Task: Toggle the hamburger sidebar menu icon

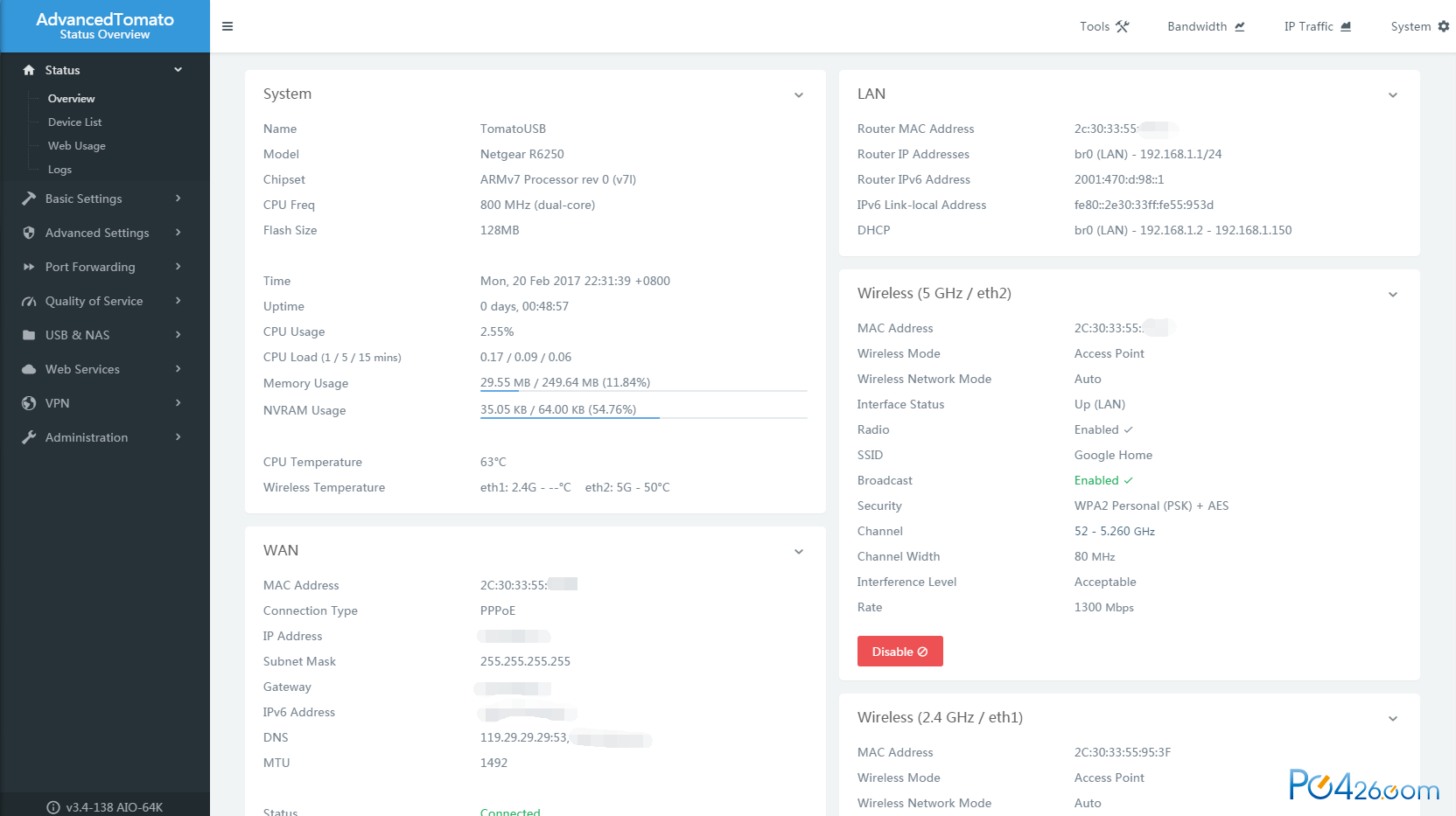Action: point(227,26)
